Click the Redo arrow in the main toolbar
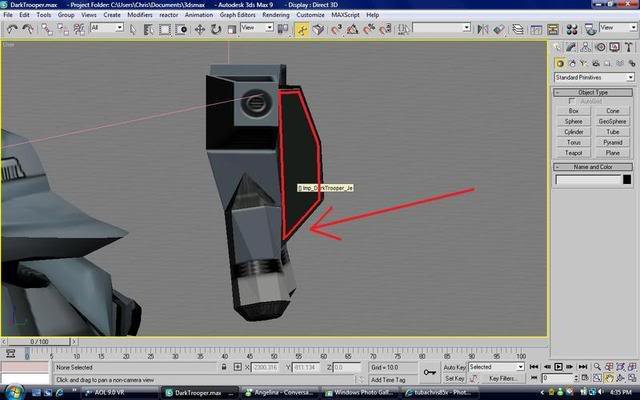The height and width of the screenshot is (400, 640). coord(28,29)
